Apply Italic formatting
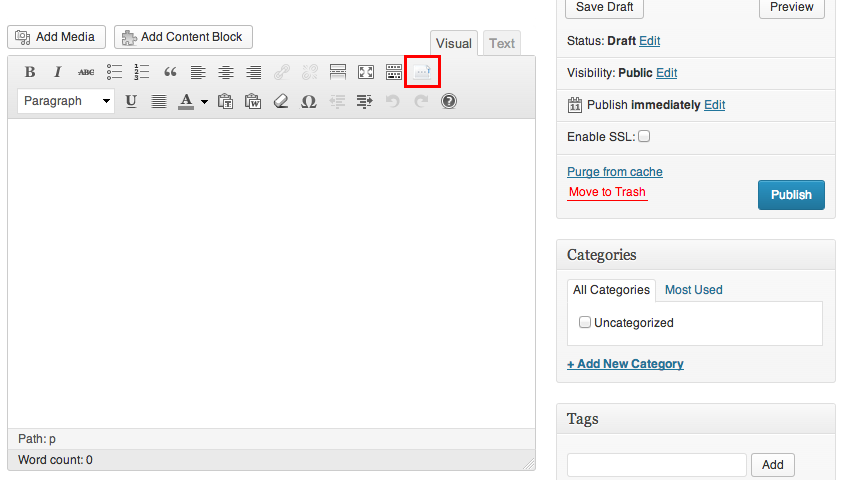 point(57,72)
